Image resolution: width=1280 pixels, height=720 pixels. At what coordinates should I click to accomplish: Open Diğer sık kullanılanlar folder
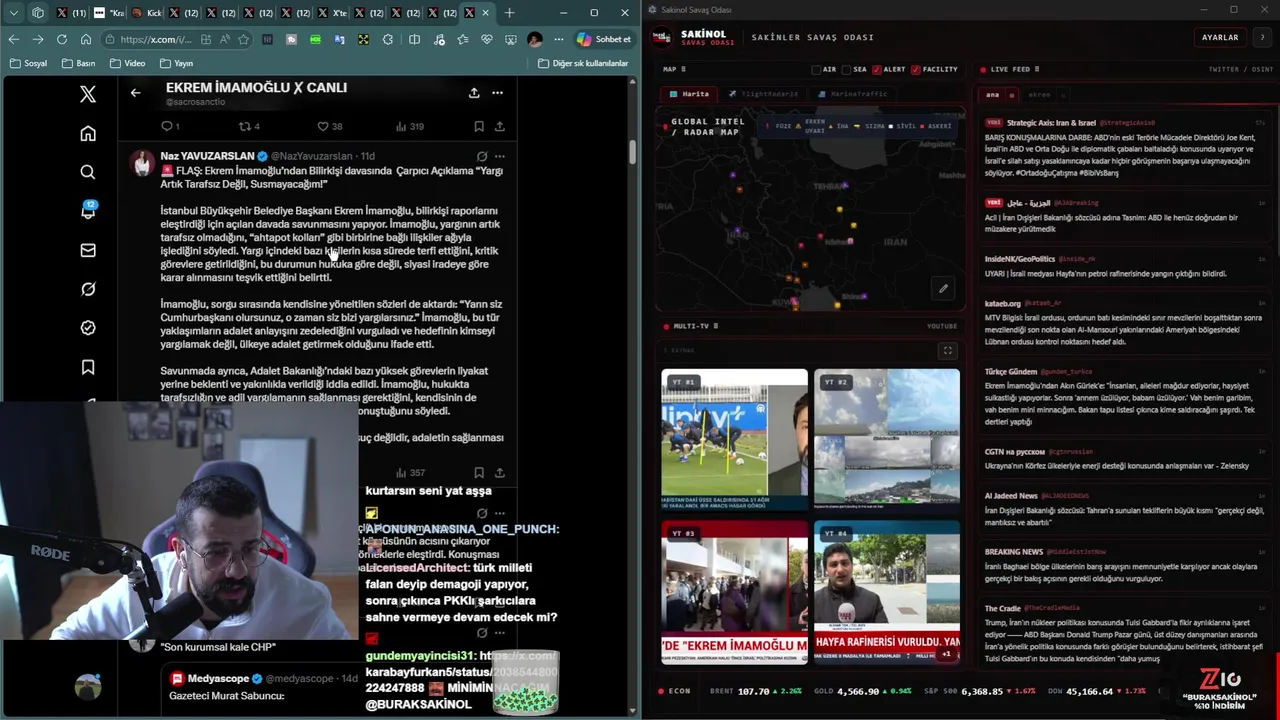click(x=583, y=63)
